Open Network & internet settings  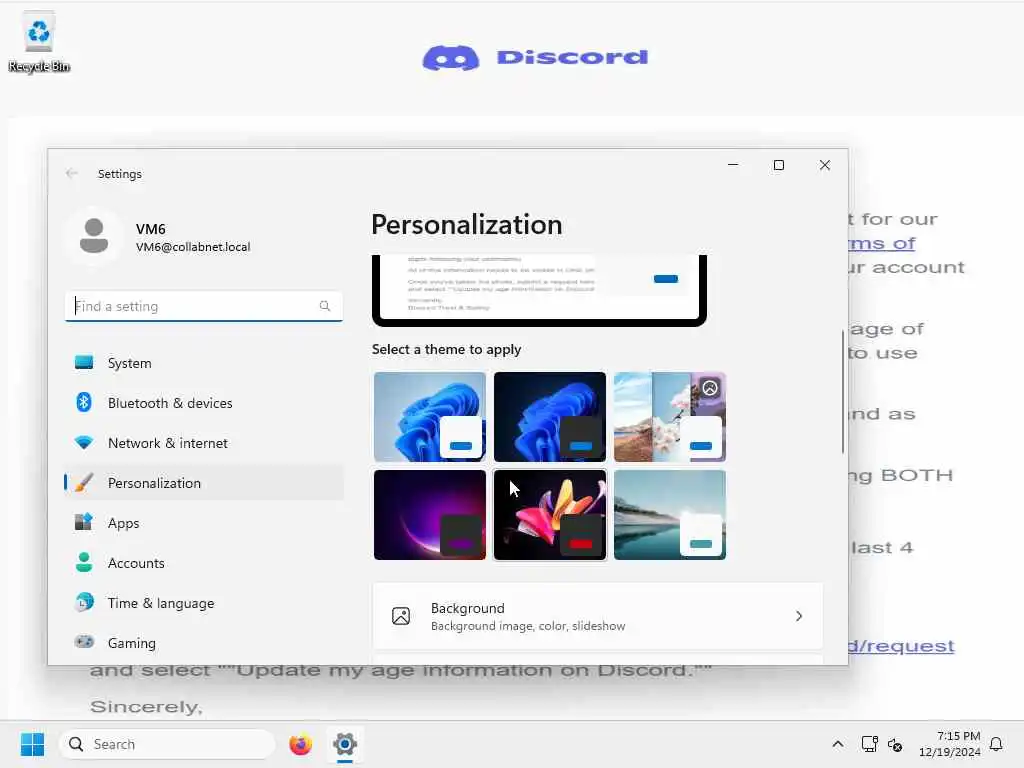coord(204,443)
